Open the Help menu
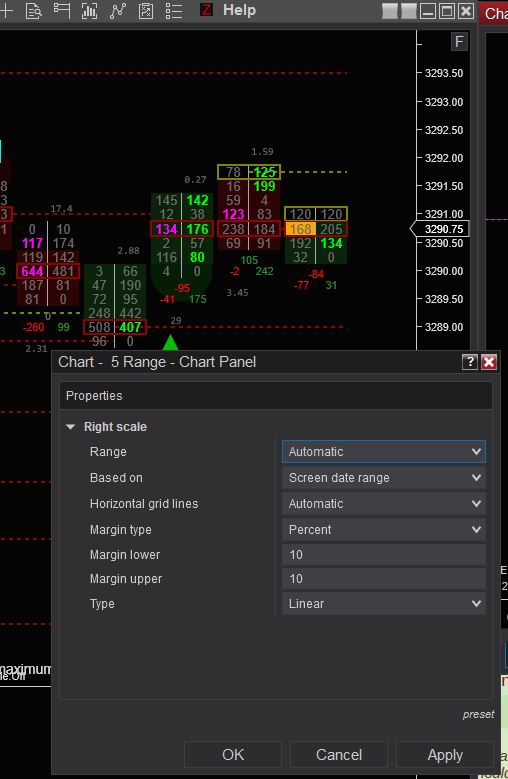 tap(239, 10)
